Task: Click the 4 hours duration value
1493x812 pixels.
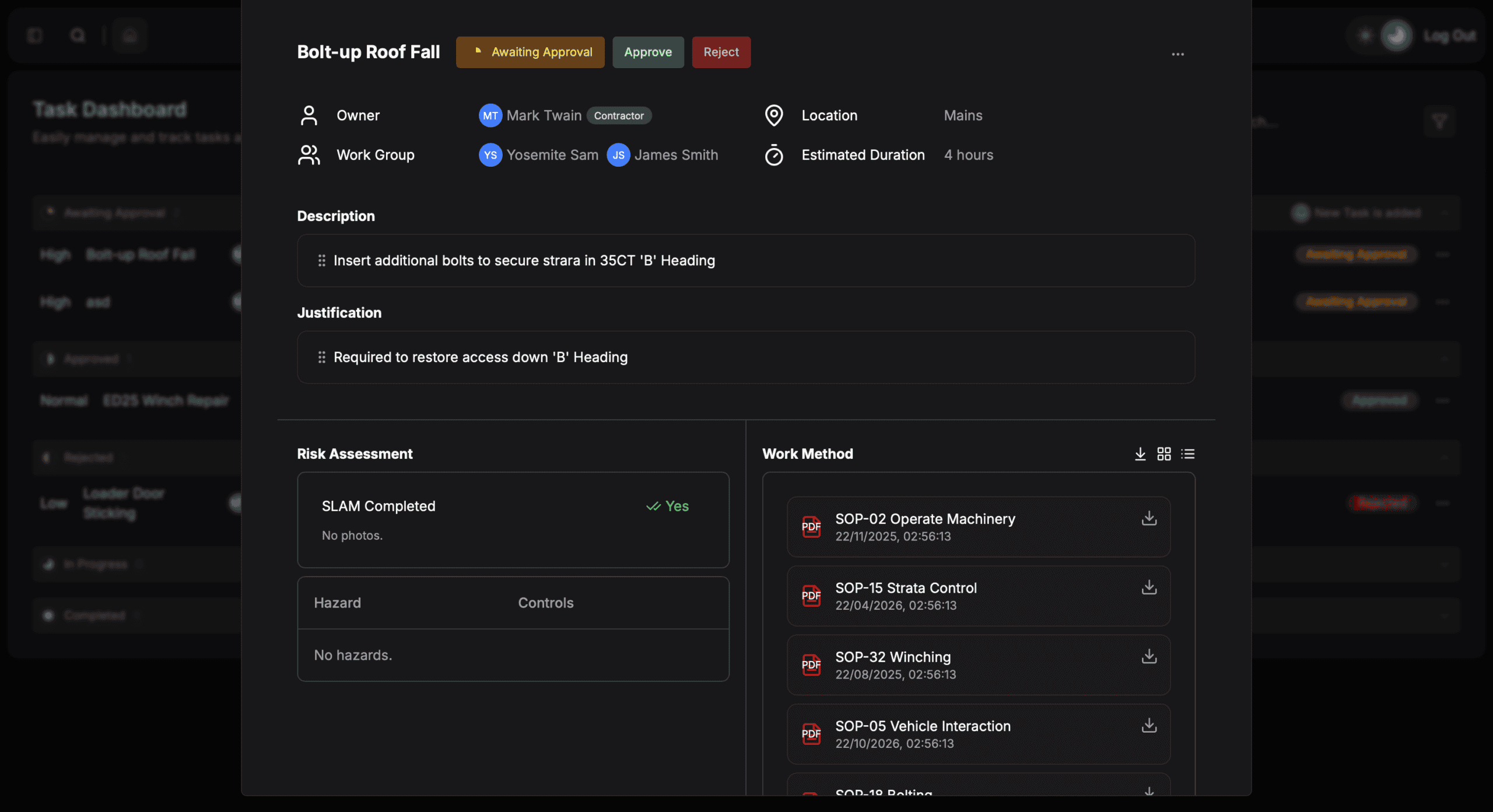Action: tap(969, 155)
